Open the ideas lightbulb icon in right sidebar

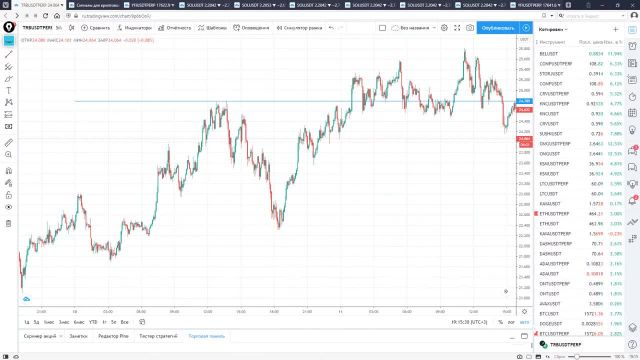point(632,130)
